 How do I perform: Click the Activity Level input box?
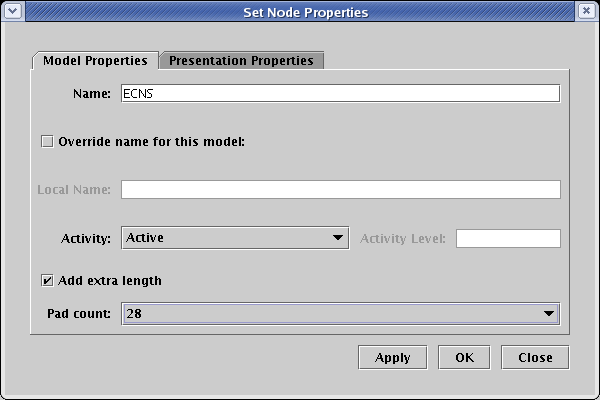tap(508, 238)
